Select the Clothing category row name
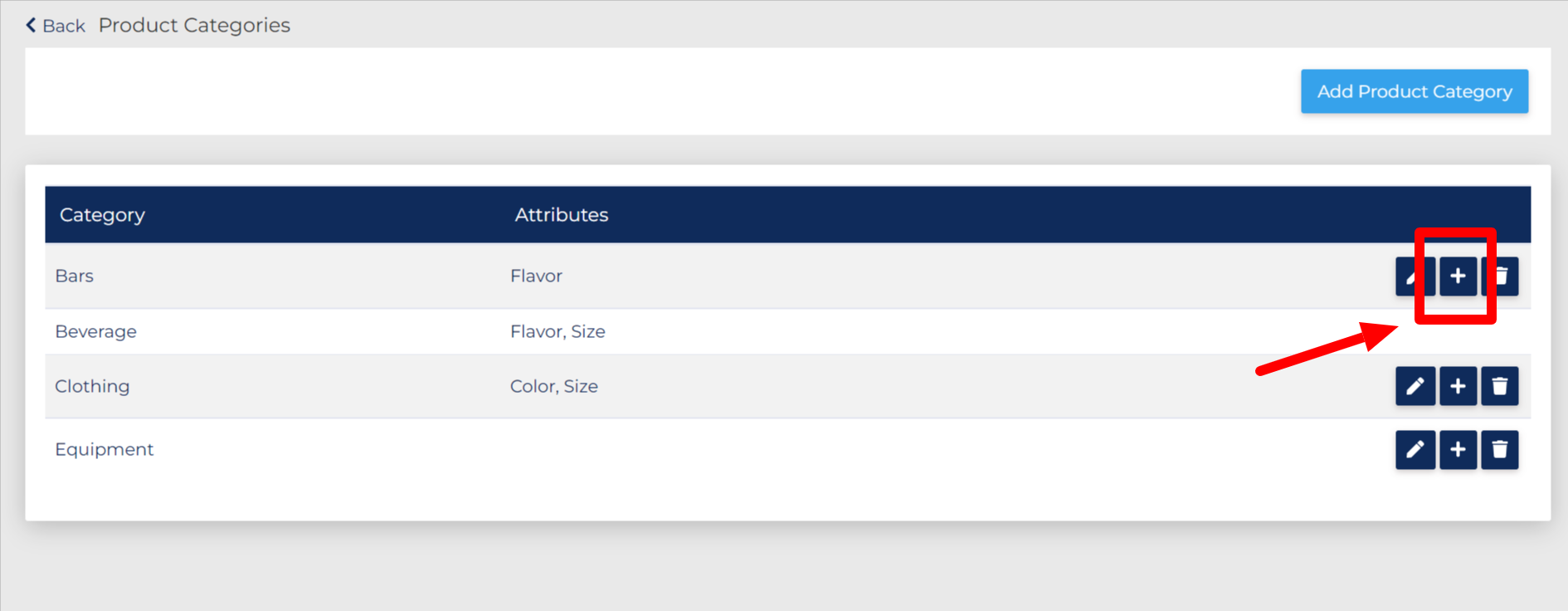The width and height of the screenshot is (1568, 611). point(92,386)
